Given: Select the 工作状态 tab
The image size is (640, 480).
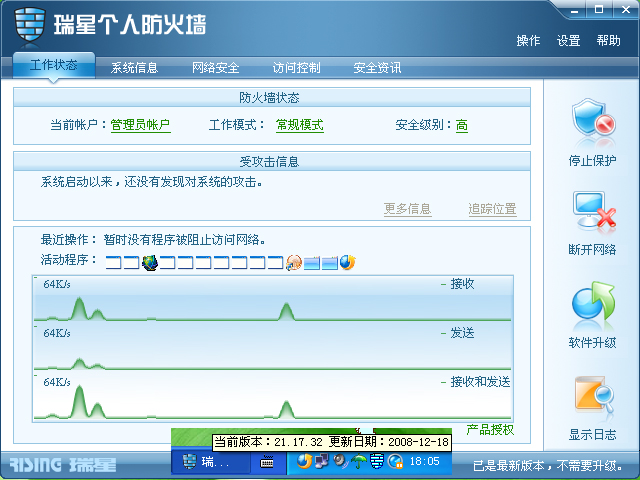Looking at the screenshot, I should pyautogui.click(x=53, y=65).
